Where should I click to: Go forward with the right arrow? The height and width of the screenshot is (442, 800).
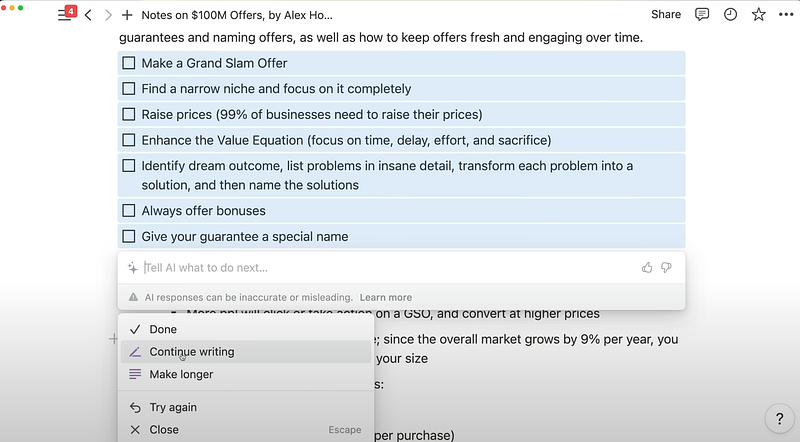[x=108, y=15]
